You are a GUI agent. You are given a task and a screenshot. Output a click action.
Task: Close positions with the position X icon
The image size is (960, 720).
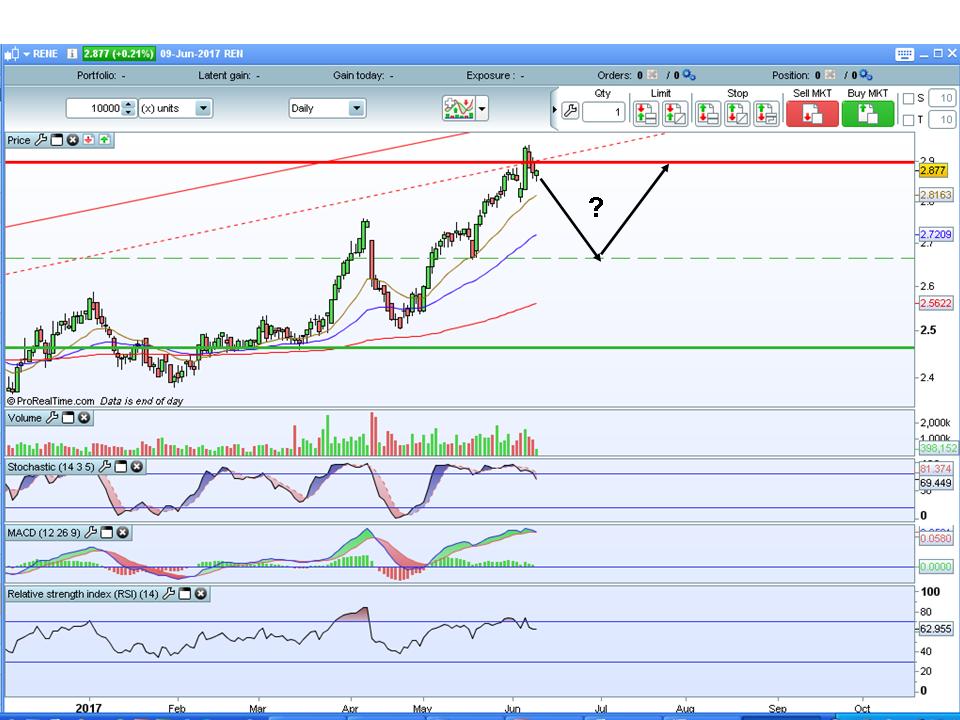click(830, 75)
